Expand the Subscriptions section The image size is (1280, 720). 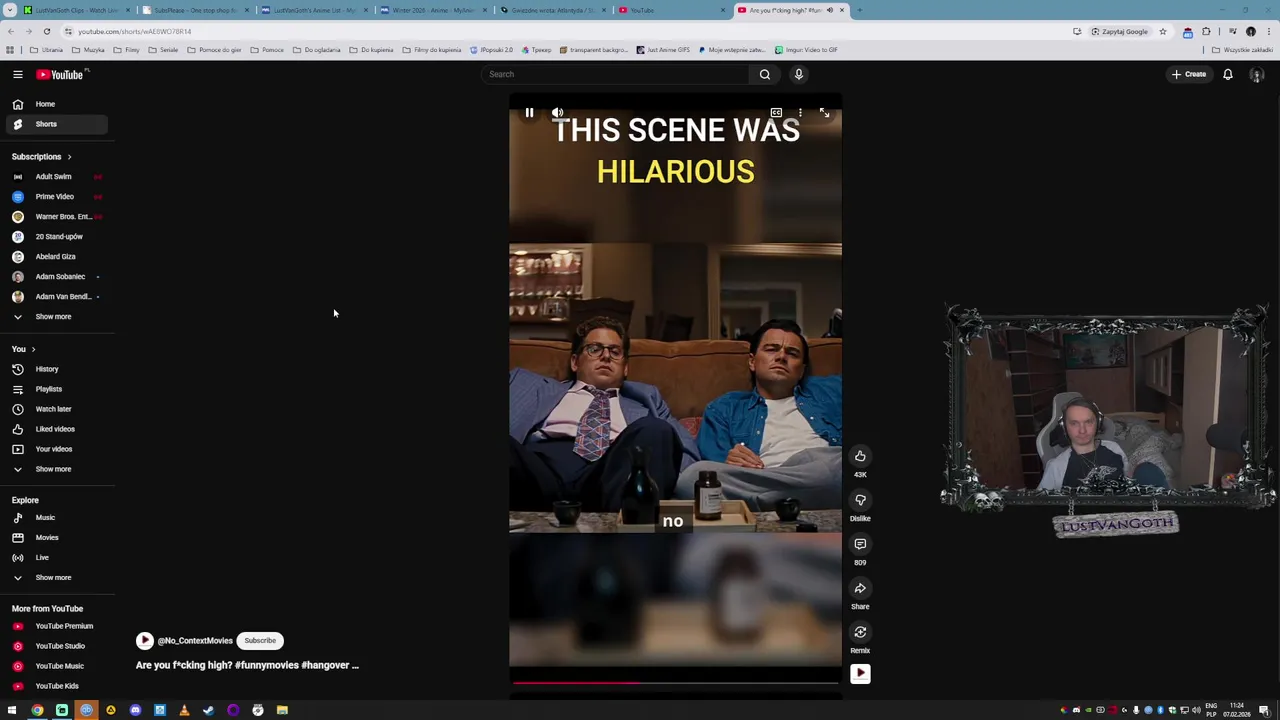click(42, 157)
